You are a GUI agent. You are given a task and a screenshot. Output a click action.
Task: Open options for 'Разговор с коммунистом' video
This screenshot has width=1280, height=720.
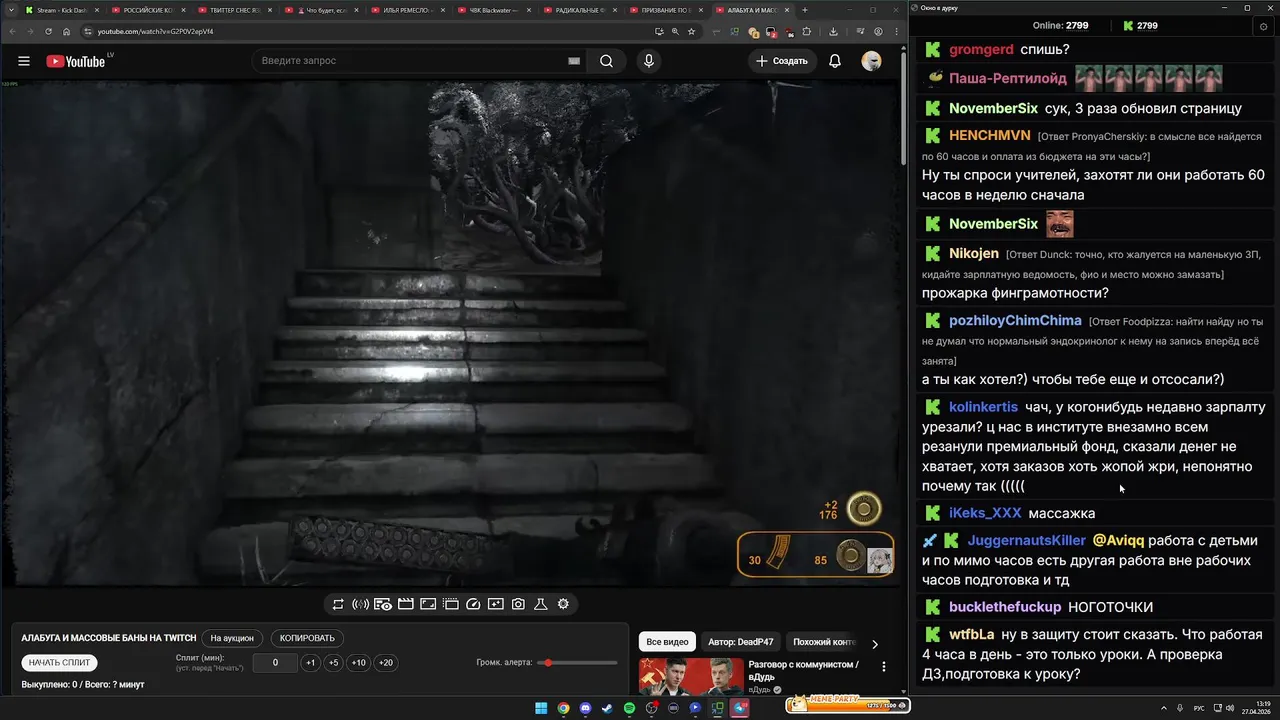[x=883, y=666]
